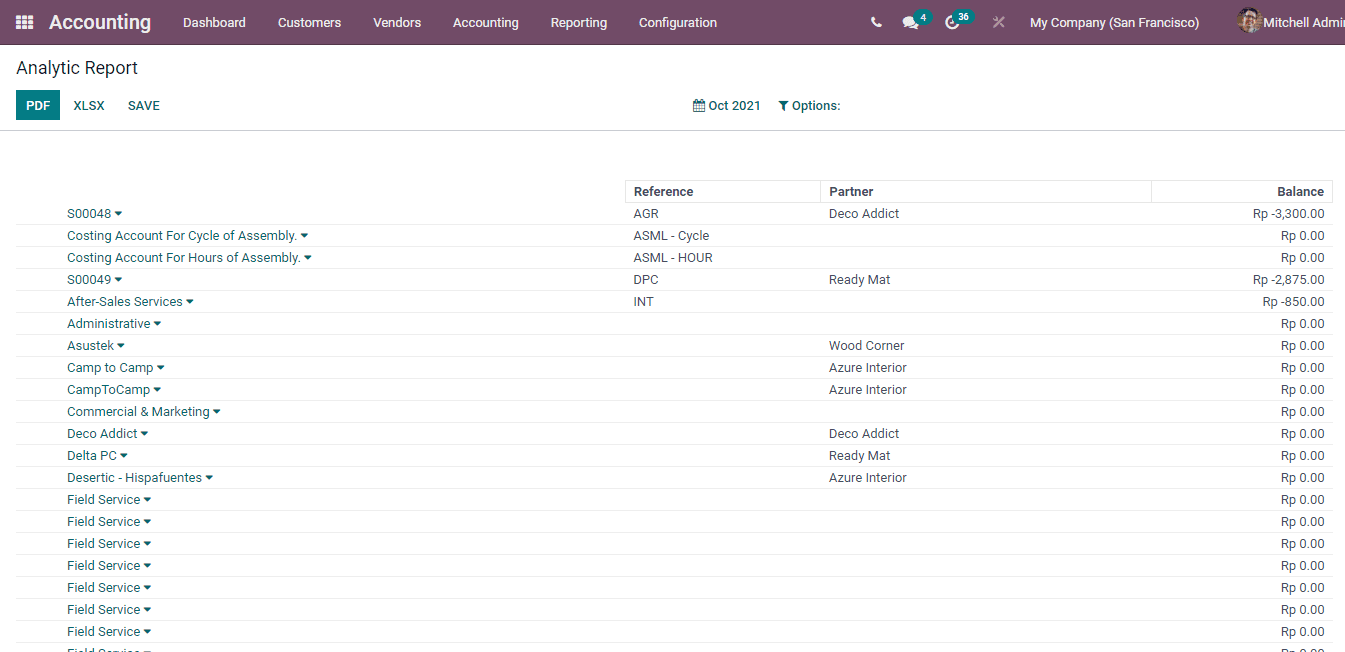
Task: Expand the Costing Account For Cycle dropdown
Action: 305,235
